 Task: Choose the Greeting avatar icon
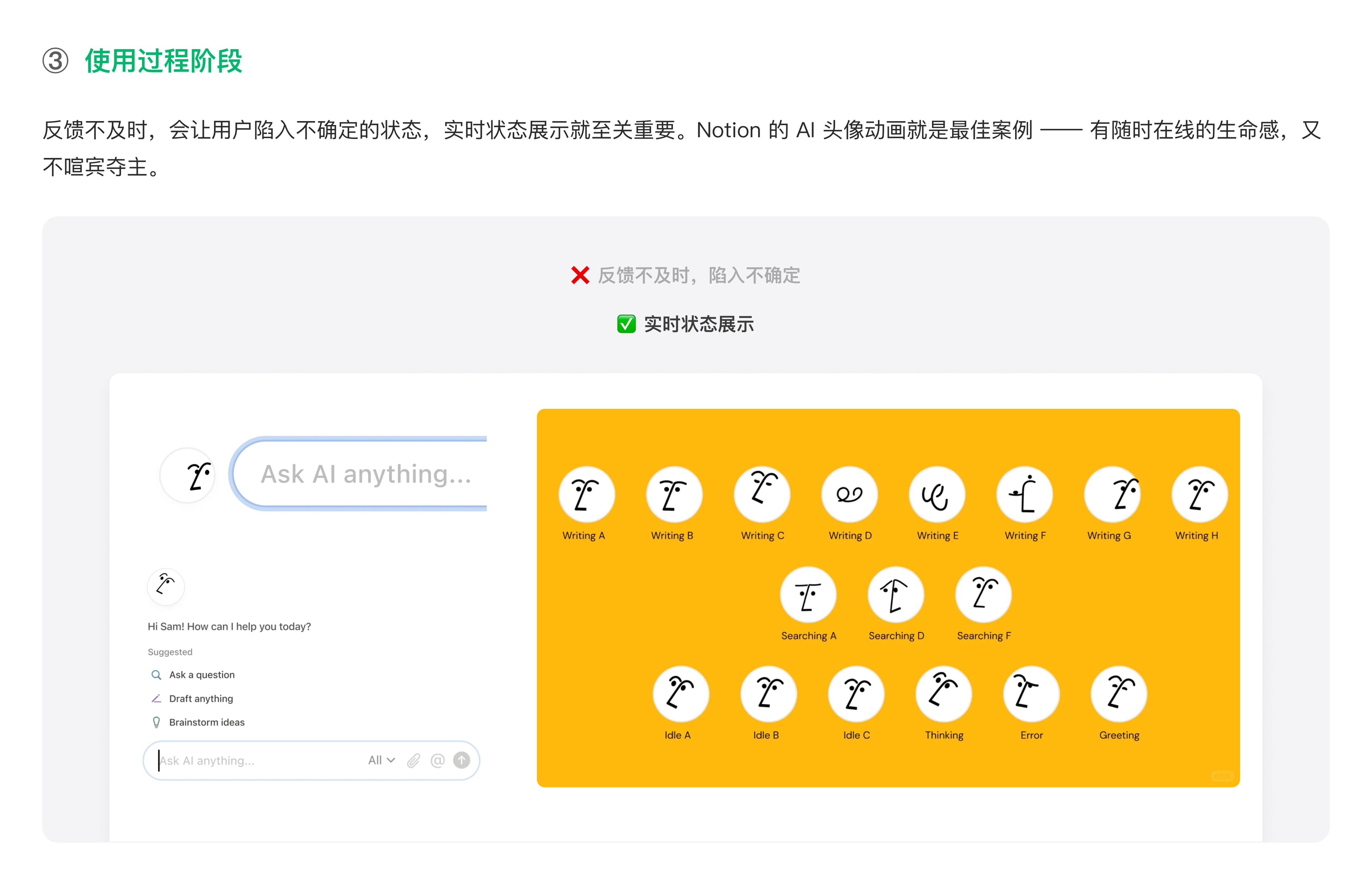pyautogui.click(x=1119, y=694)
